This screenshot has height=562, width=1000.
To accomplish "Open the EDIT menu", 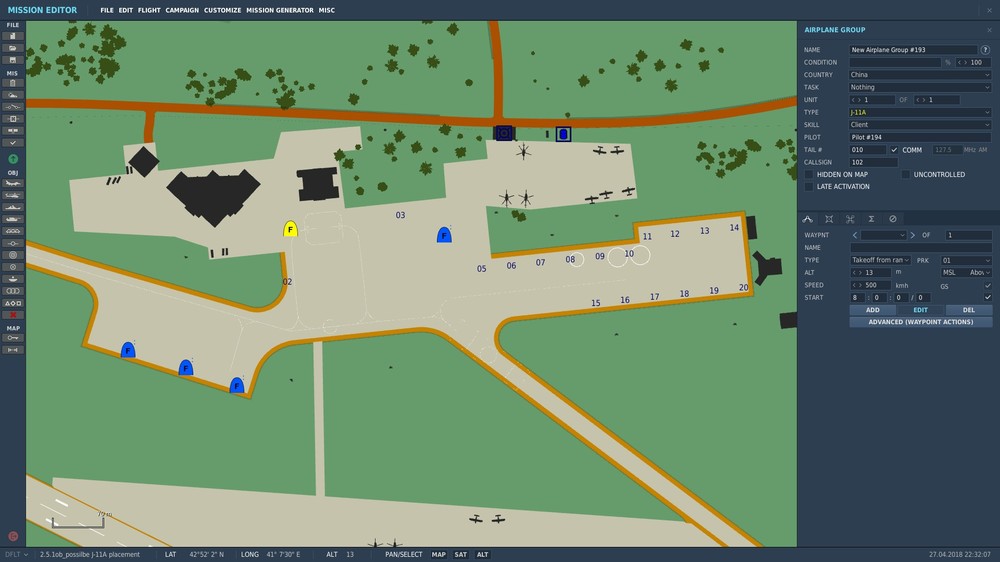I will [126, 10].
